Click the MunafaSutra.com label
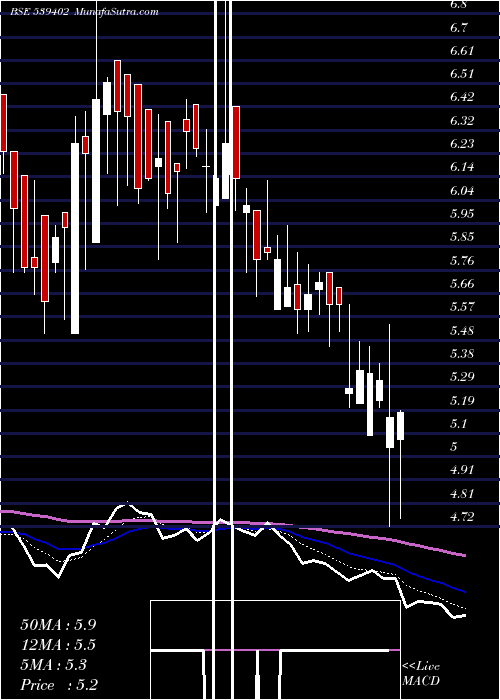Image resolution: width=500 pixels, height=700 pixels. click(117, 12)
